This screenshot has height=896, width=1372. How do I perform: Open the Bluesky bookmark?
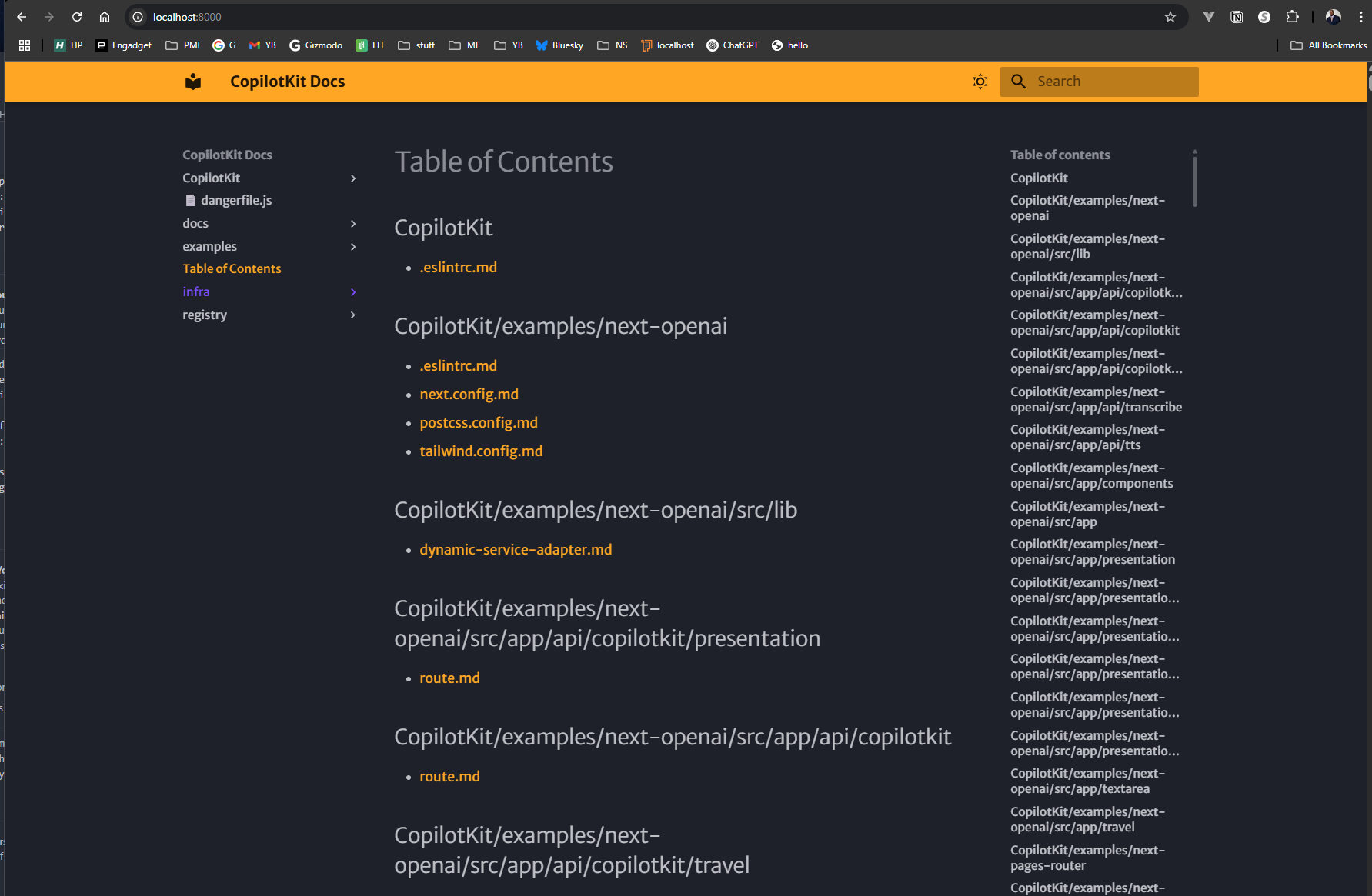tap(559, 45)
